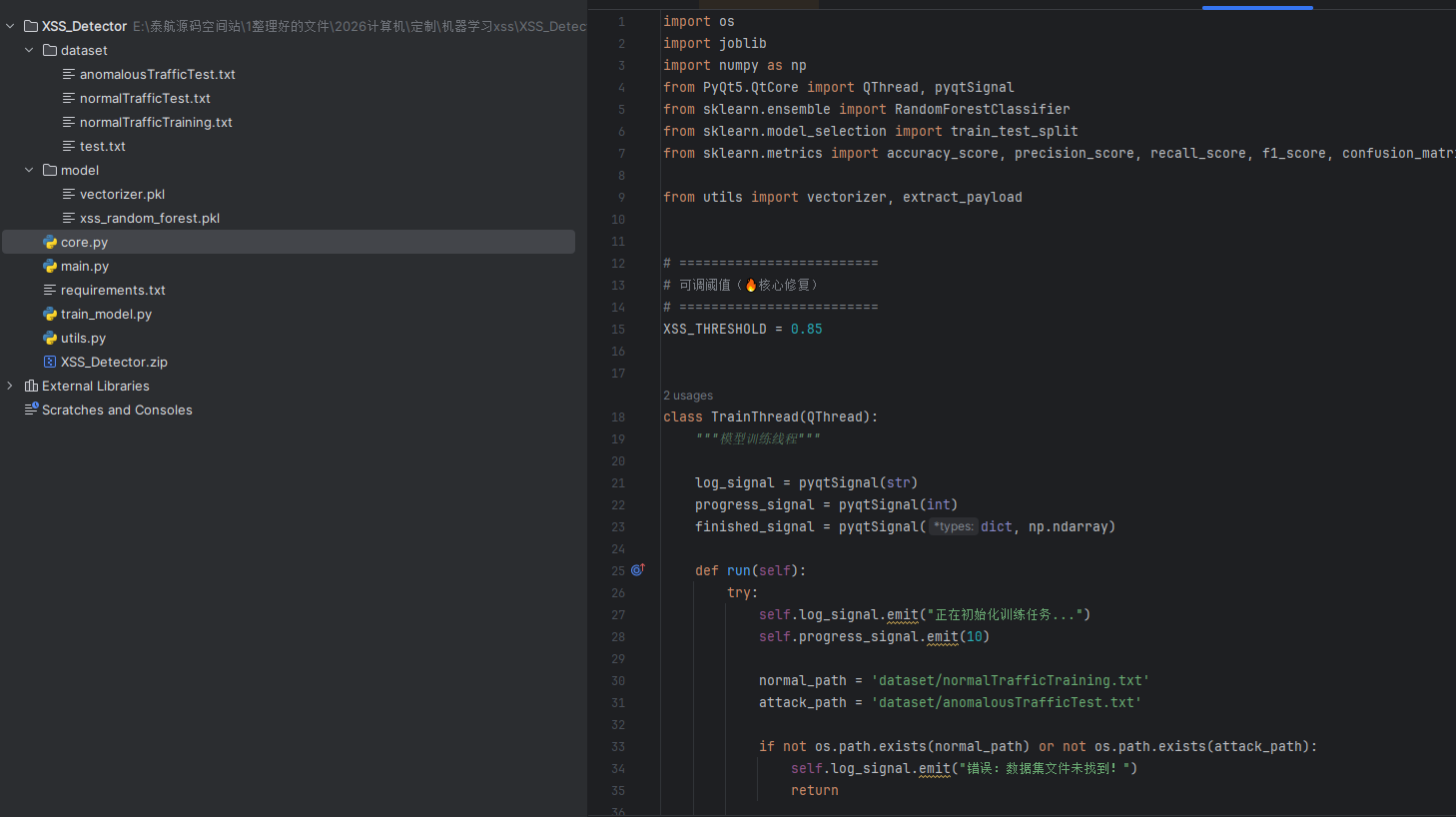Click the requirements.txt file icon
The image size is (1456, 817).
pos(50,290)
